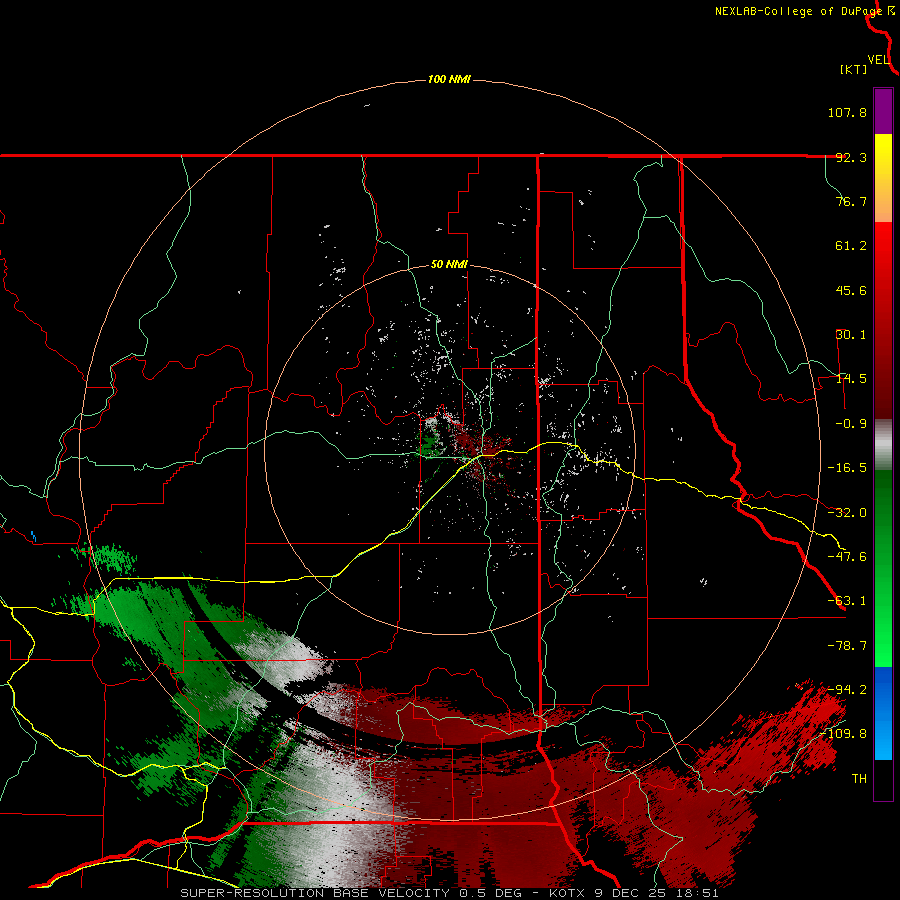Viewport: 900px width, 900px height.
Task: Select the 92.3 legend value
Action: click(851, 157)
